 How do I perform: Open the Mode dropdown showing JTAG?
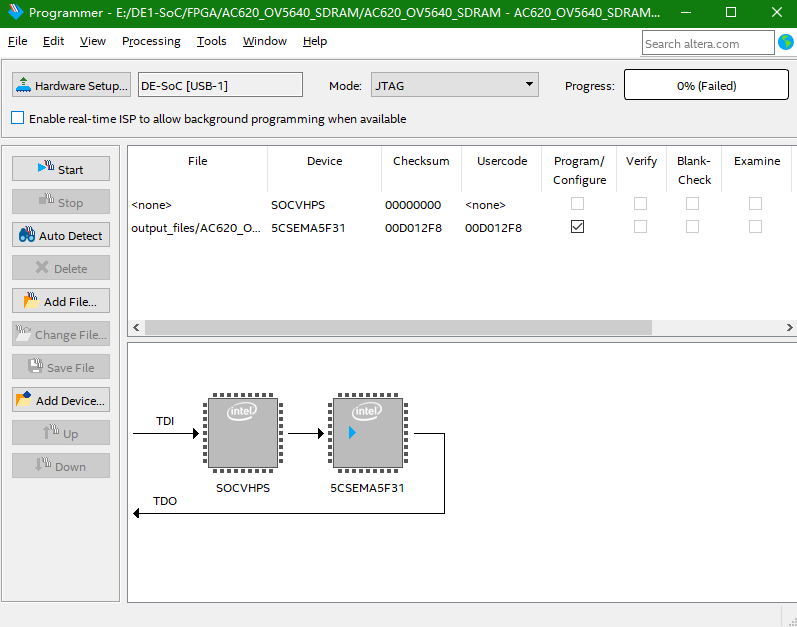(454, 85)
